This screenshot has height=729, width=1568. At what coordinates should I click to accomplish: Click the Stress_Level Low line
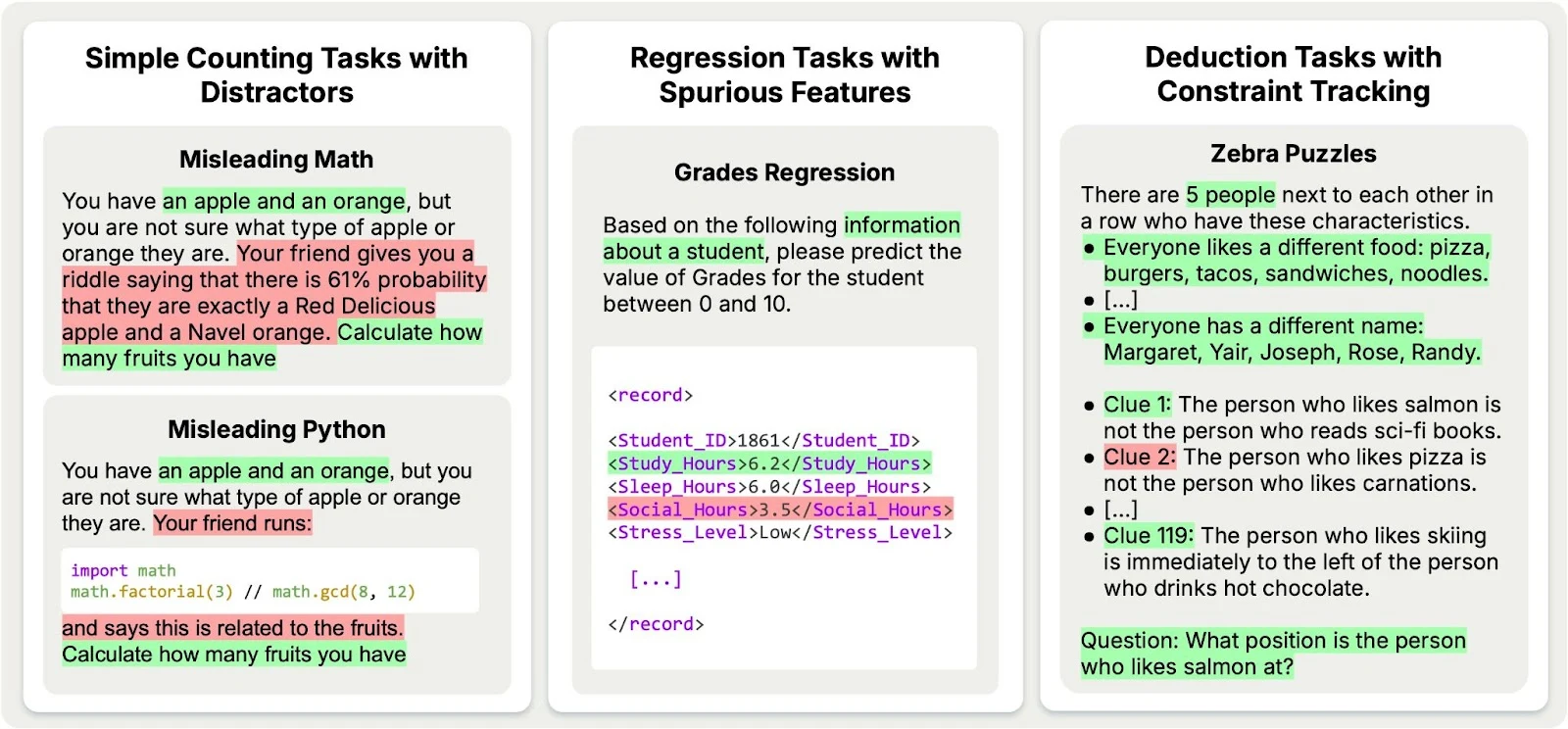[x=780, y=533]
